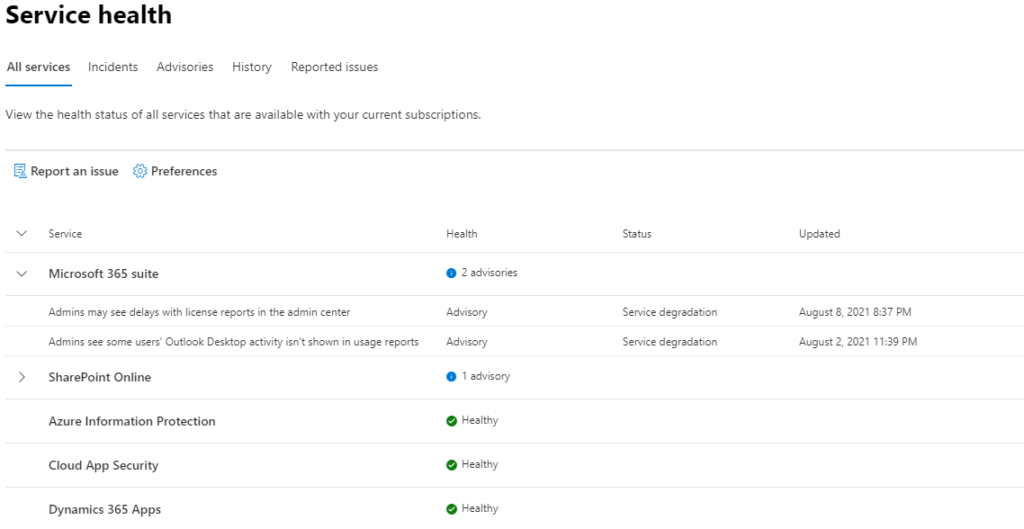Click the Report an issue icon
Viewport: 1024px width, 529px height.
tap(20, 171)
